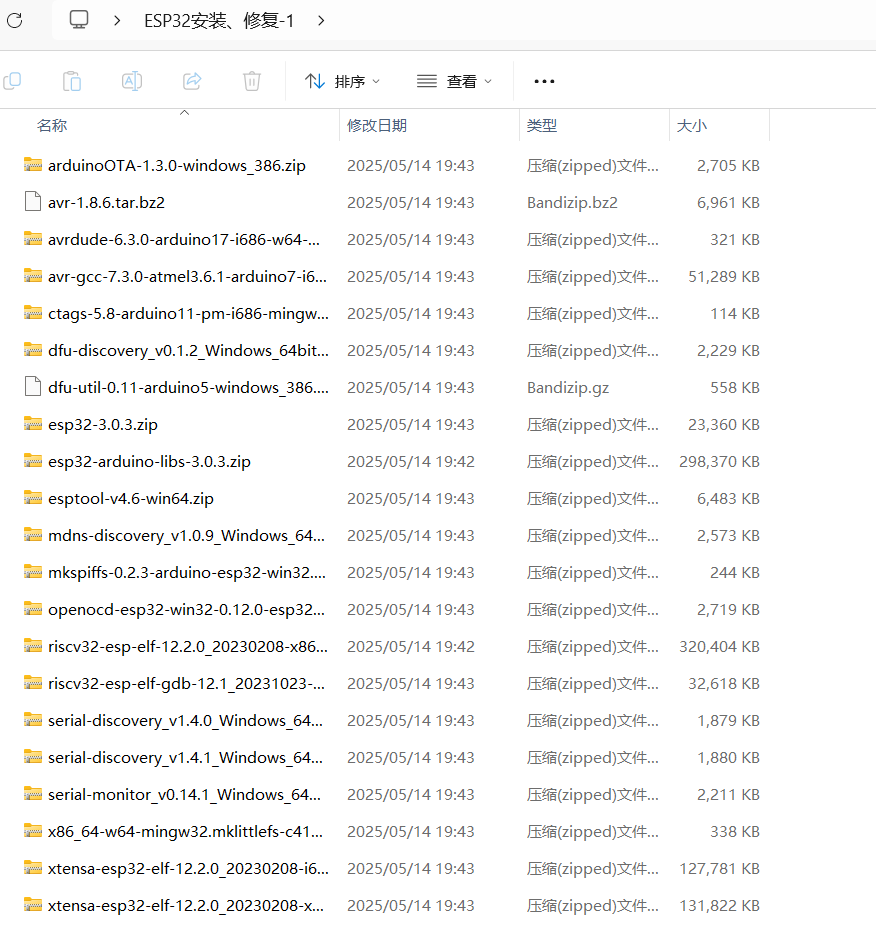
Task: Click the 23,360 KB size cell
Action: (x=723, y=425)
